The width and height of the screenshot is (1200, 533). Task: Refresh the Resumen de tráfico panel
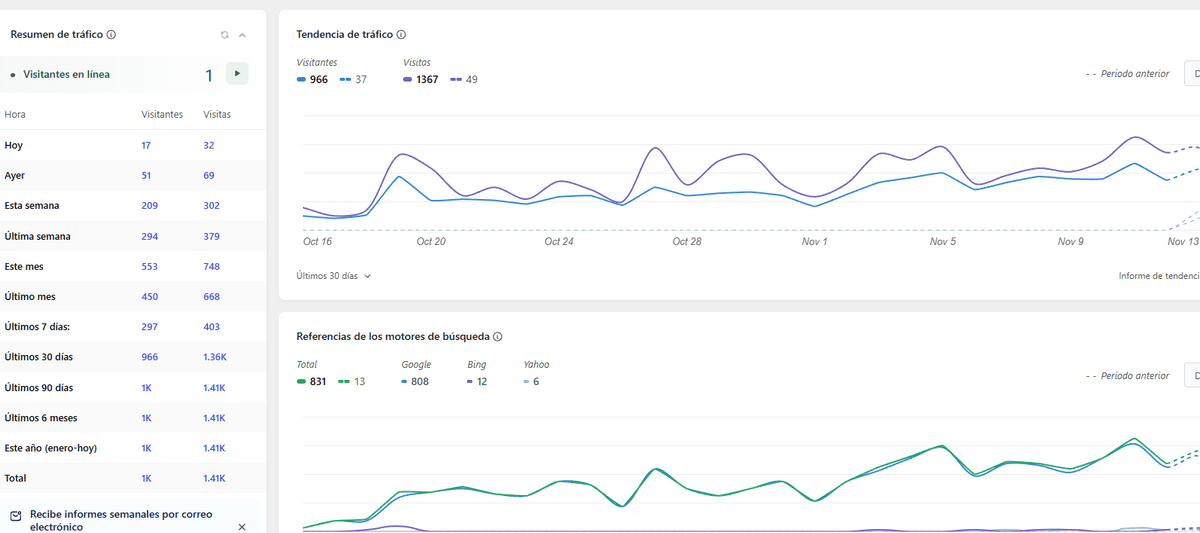(225, 35)
